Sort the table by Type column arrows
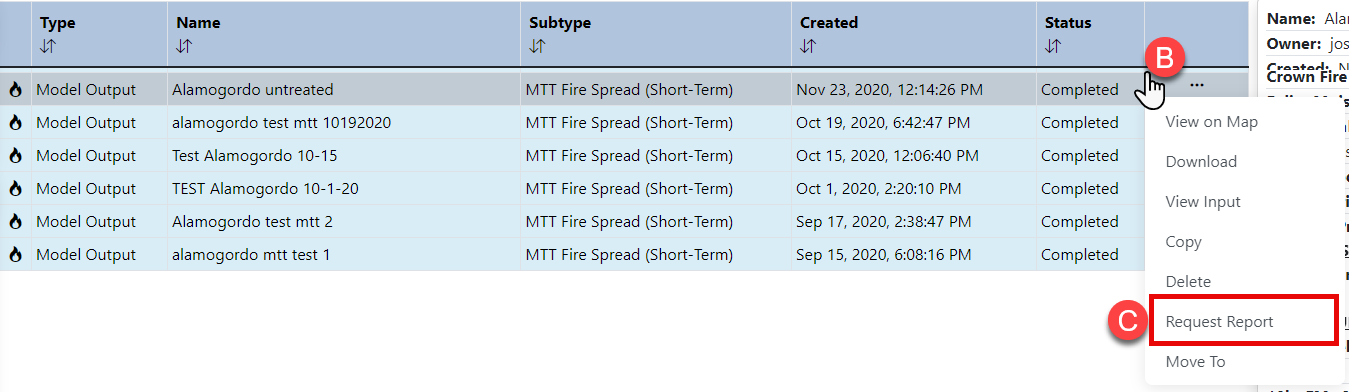The image size is (1349, 392). (47, 46)
